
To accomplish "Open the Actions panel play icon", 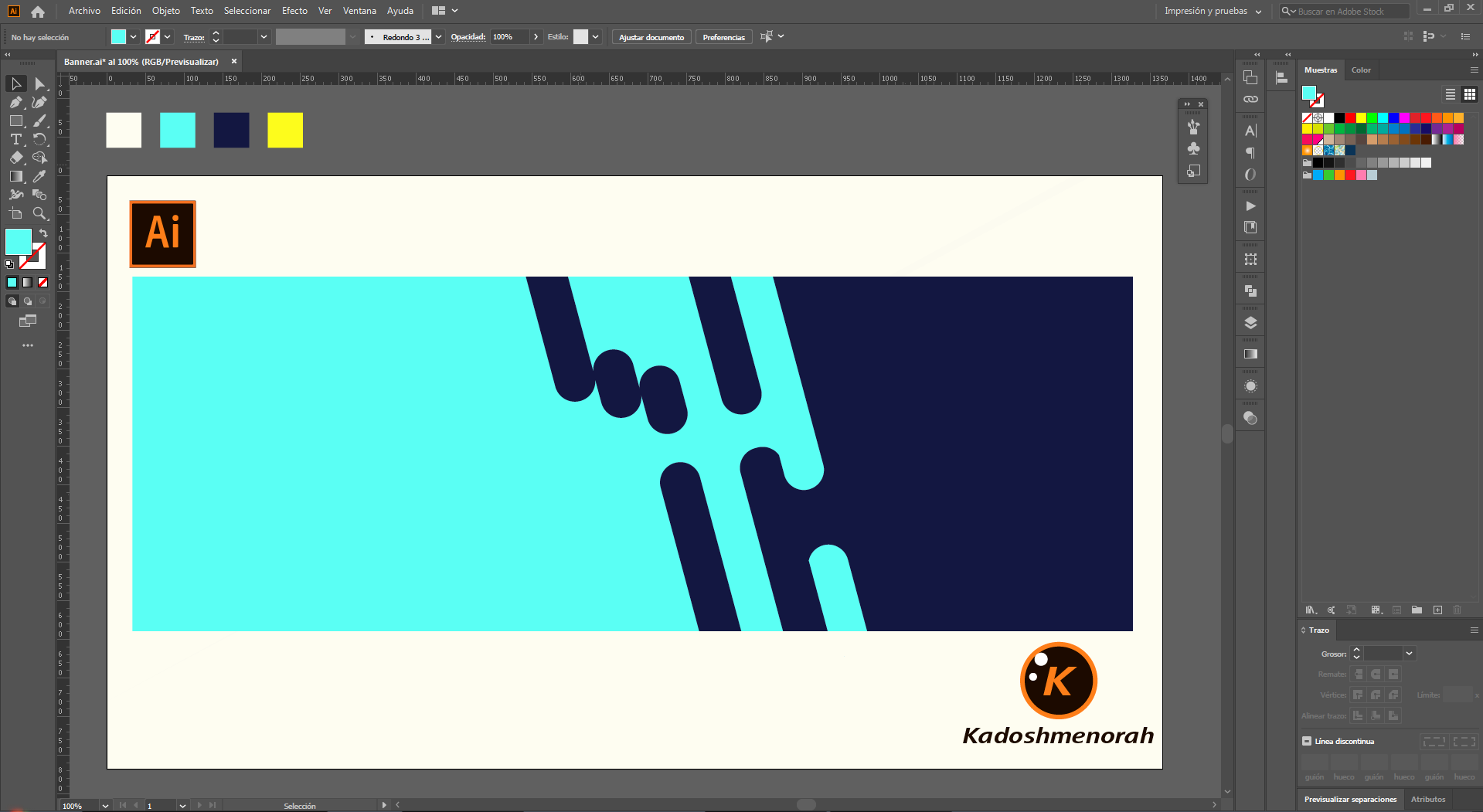I will 1250,206.
